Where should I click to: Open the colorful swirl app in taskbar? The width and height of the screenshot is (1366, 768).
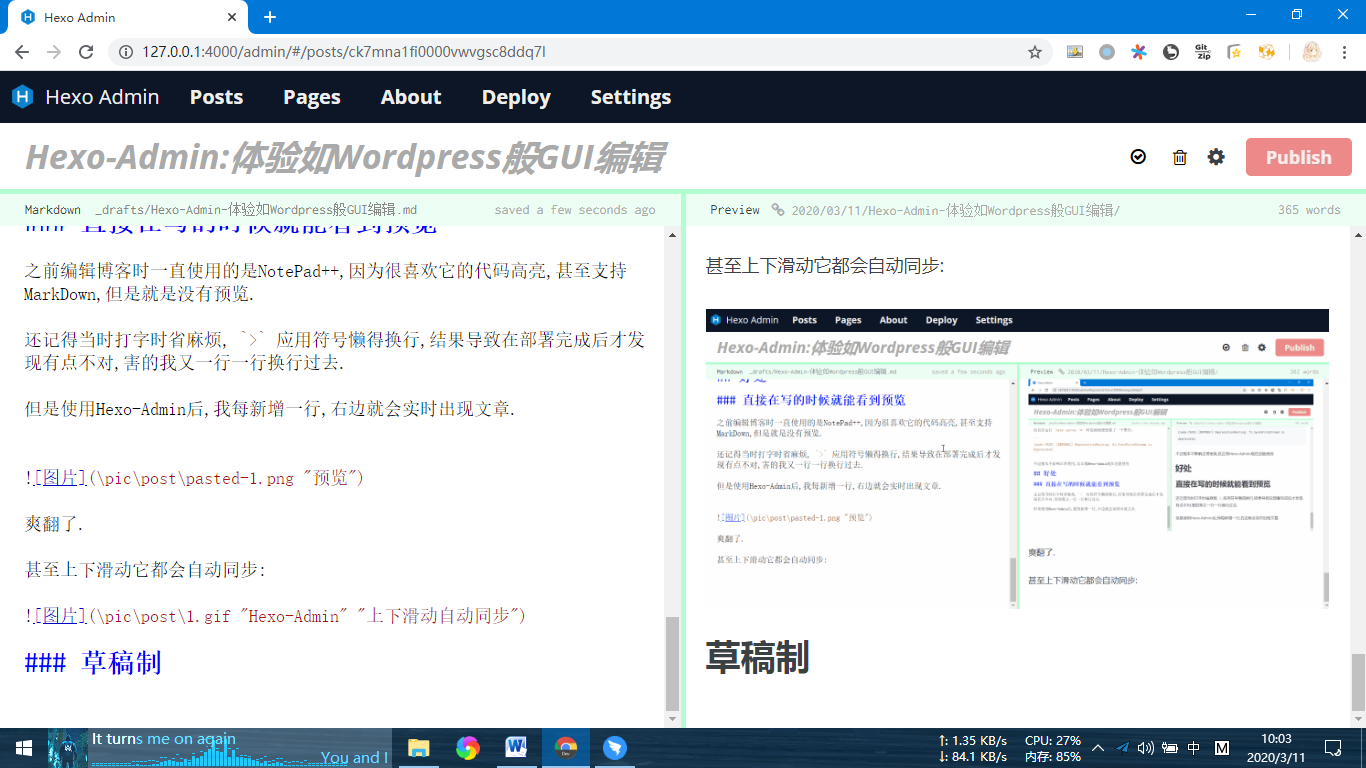pyautogui.click(x=467, y=748)
